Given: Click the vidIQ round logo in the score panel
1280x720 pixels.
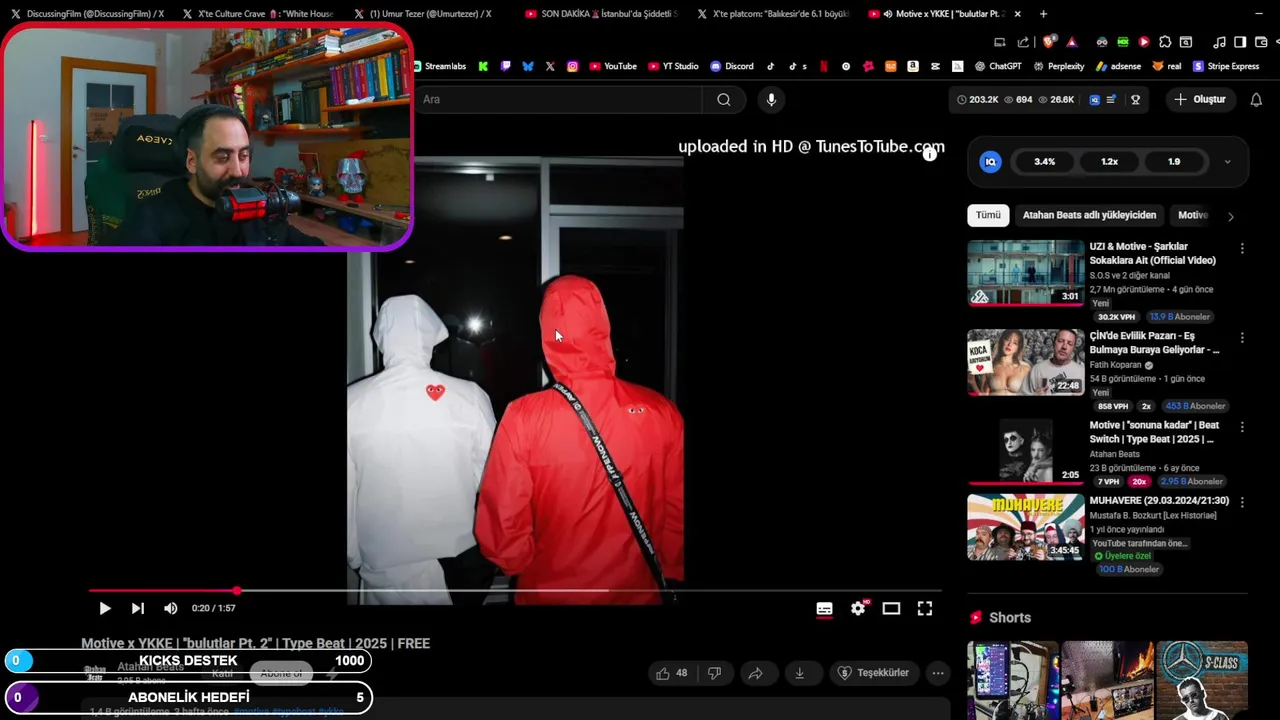Looking at the screenshot, I should [x=990, y=162].
